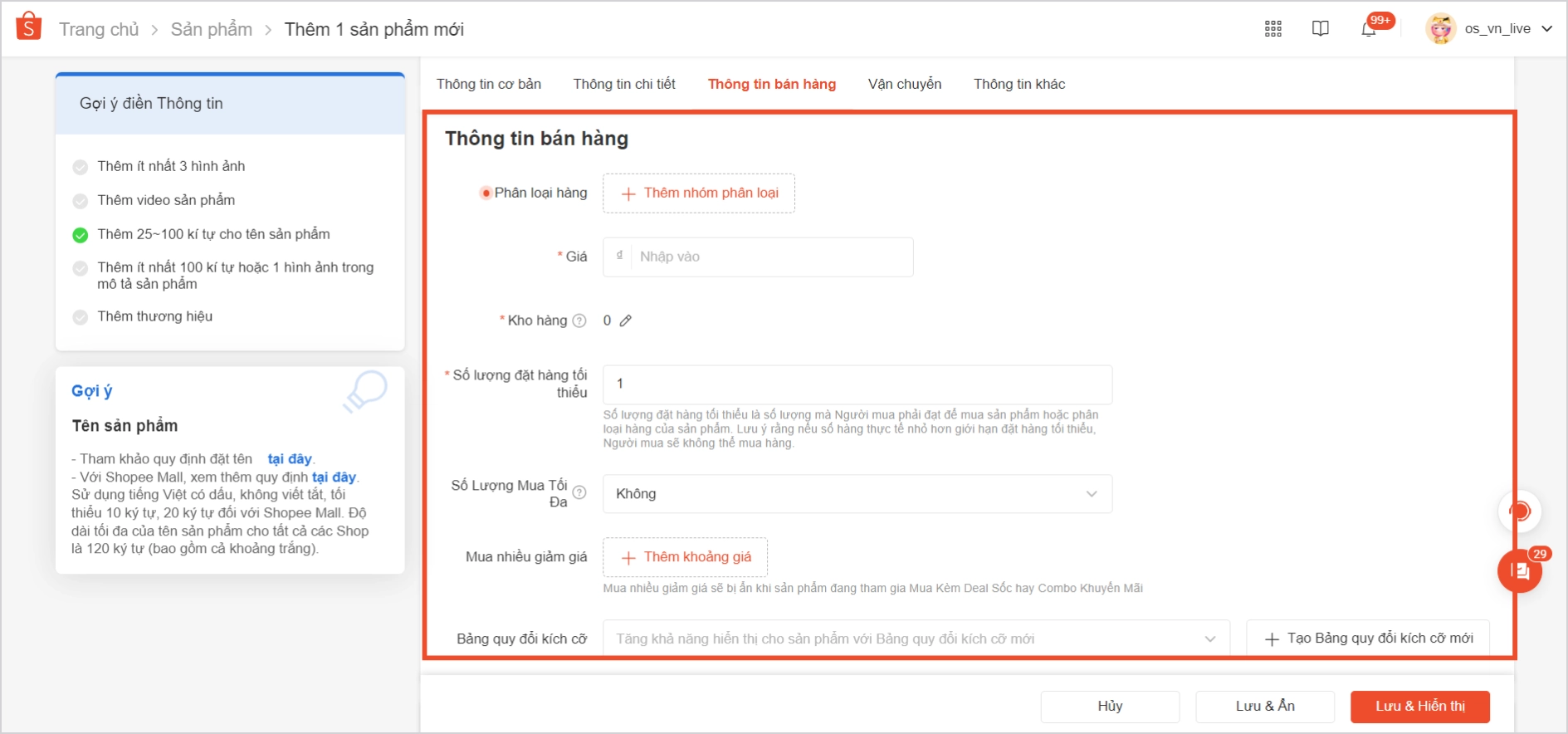The width and height of the screenshot is (1568, 734).
Task: Click 'Thêm video sản phẩm' suggestion text
Action: (166, 200)
